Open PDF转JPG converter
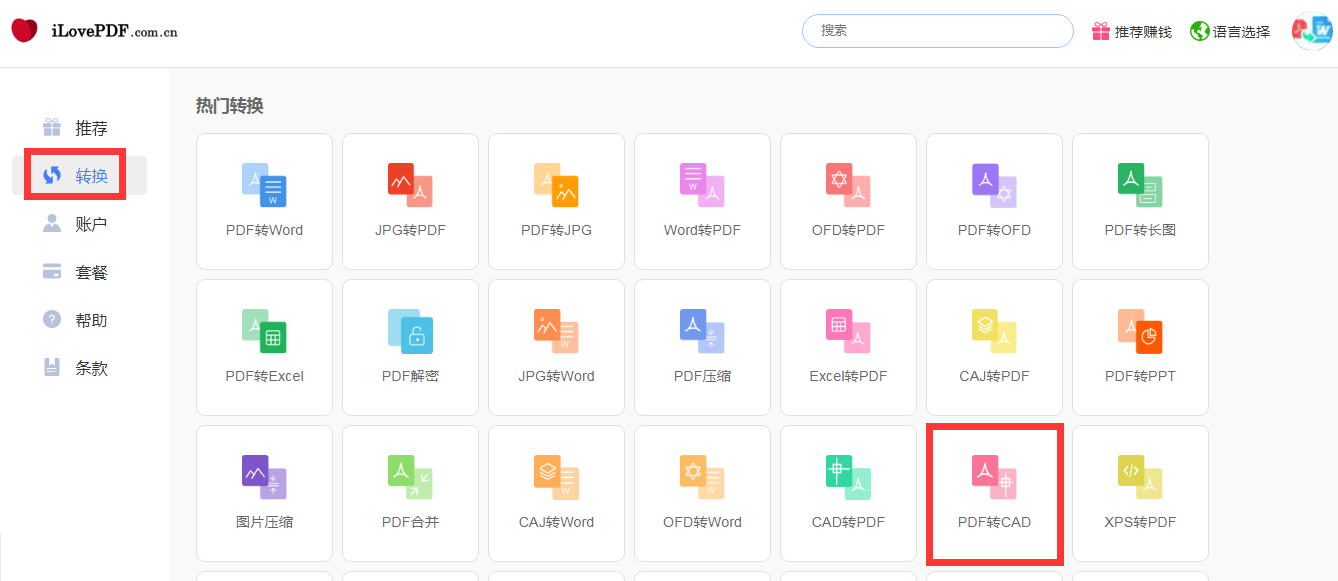 556,201
